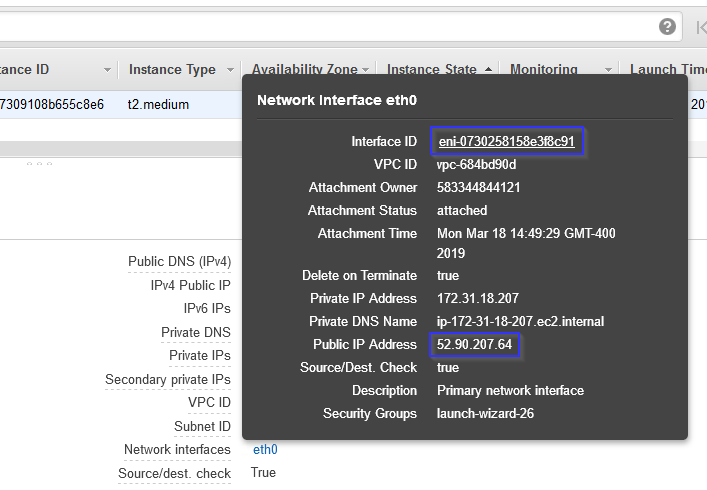The height and width of the screenshot is (490, 707).
Task: Click the Launch Time column header
Action: point(668,69)
